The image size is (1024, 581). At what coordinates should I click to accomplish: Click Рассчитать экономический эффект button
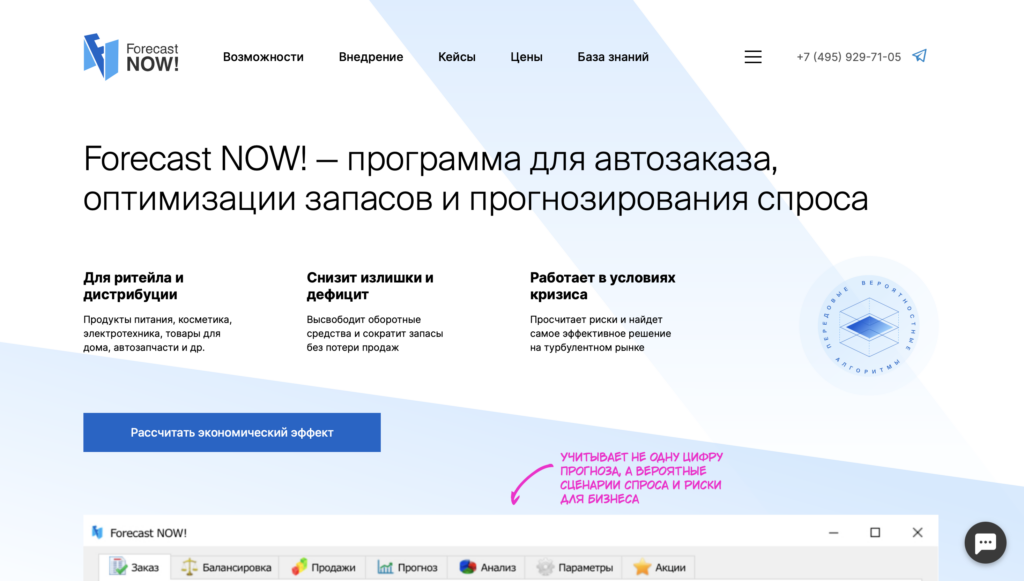(232, 432)
